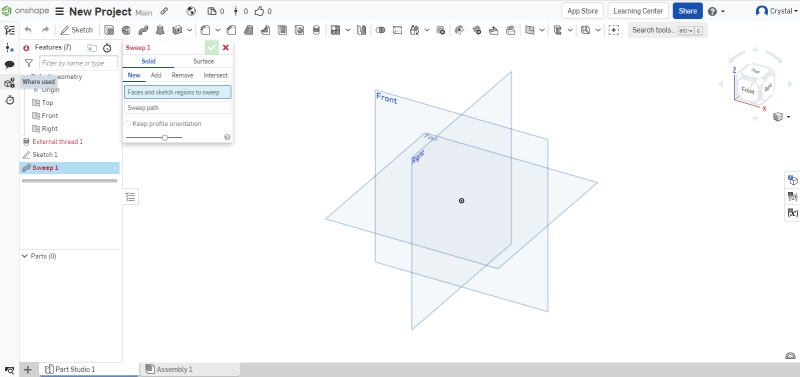Select the Loft tool
The width and height of the screenshot is (800, 377).
[x=160, y=30]
